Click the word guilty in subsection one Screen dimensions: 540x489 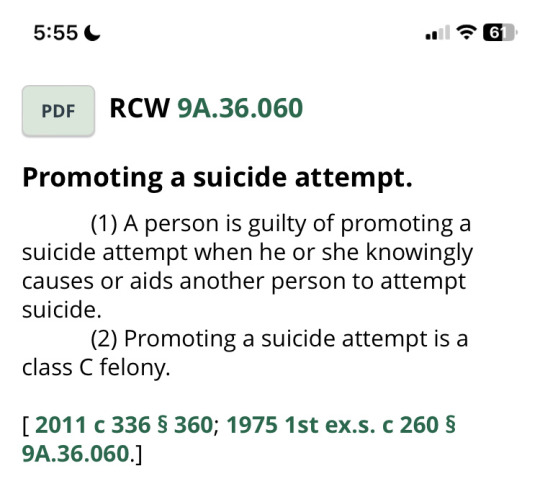coord(277,225)
